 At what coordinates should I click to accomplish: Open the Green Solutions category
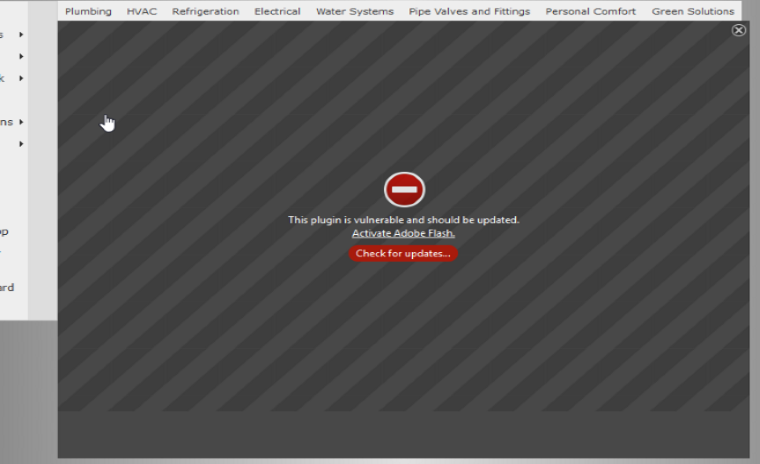point(693,11)
